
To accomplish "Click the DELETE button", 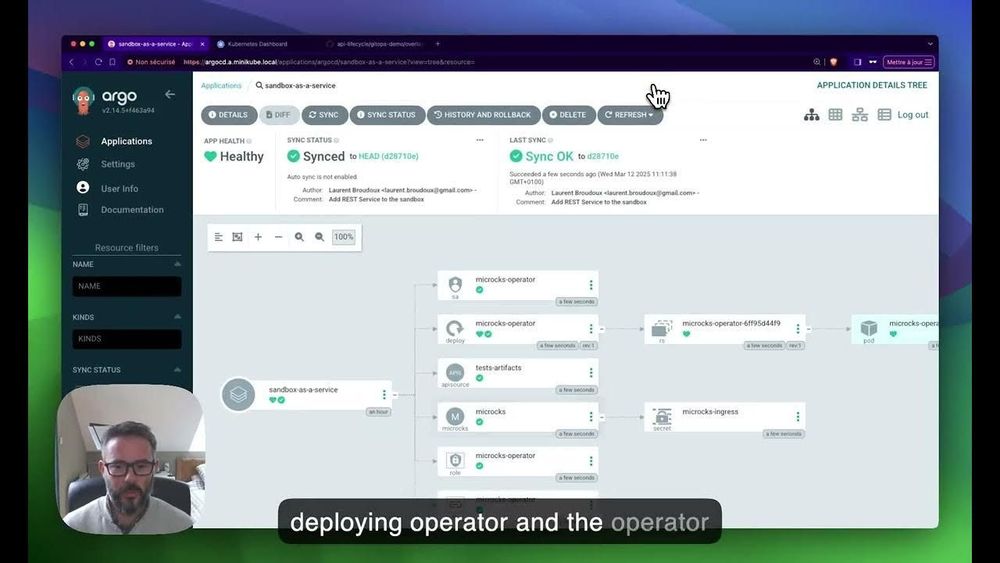I will point(568,115).
